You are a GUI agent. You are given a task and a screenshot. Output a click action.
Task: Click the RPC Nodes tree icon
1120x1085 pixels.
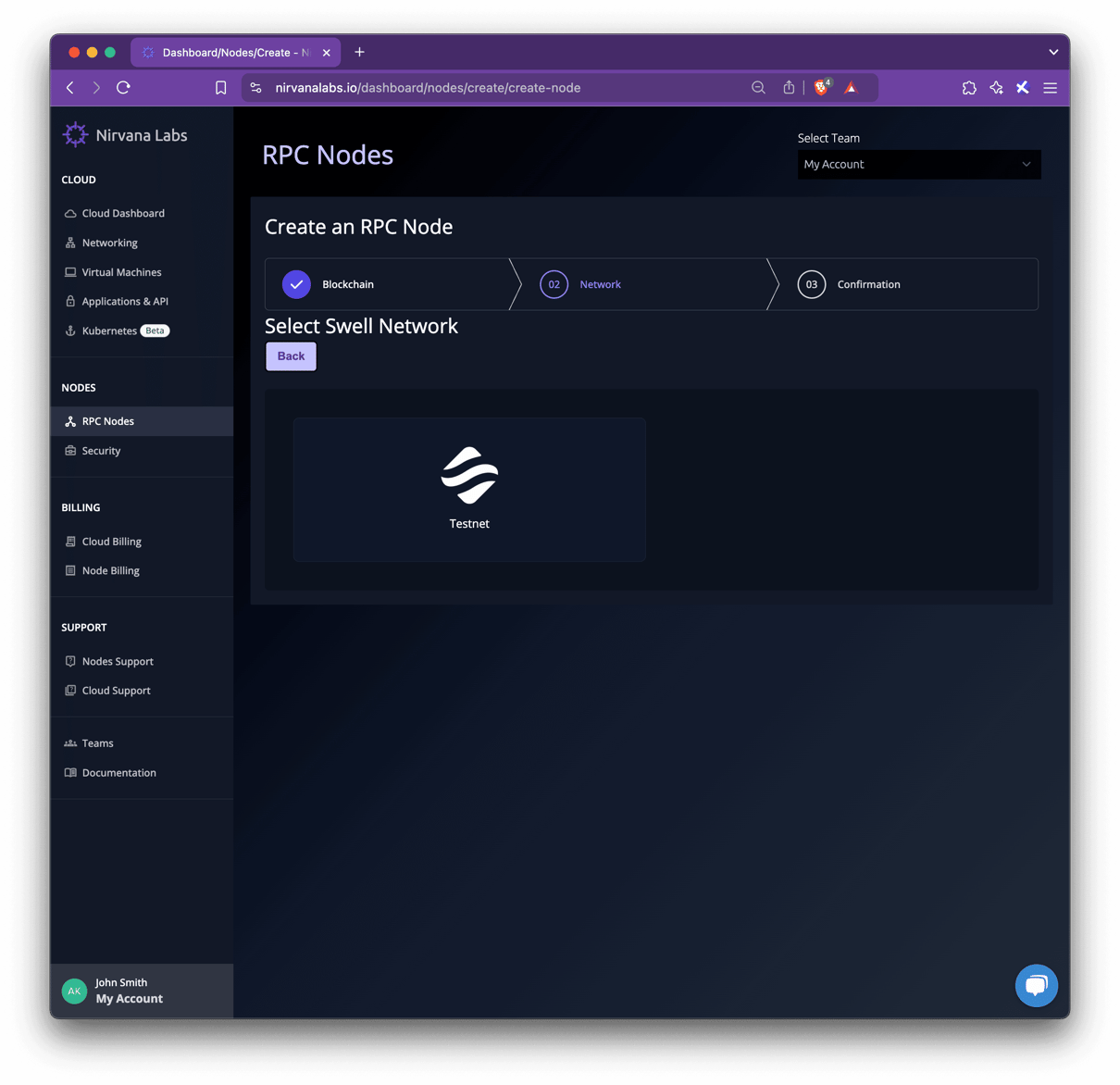point(70,421)
